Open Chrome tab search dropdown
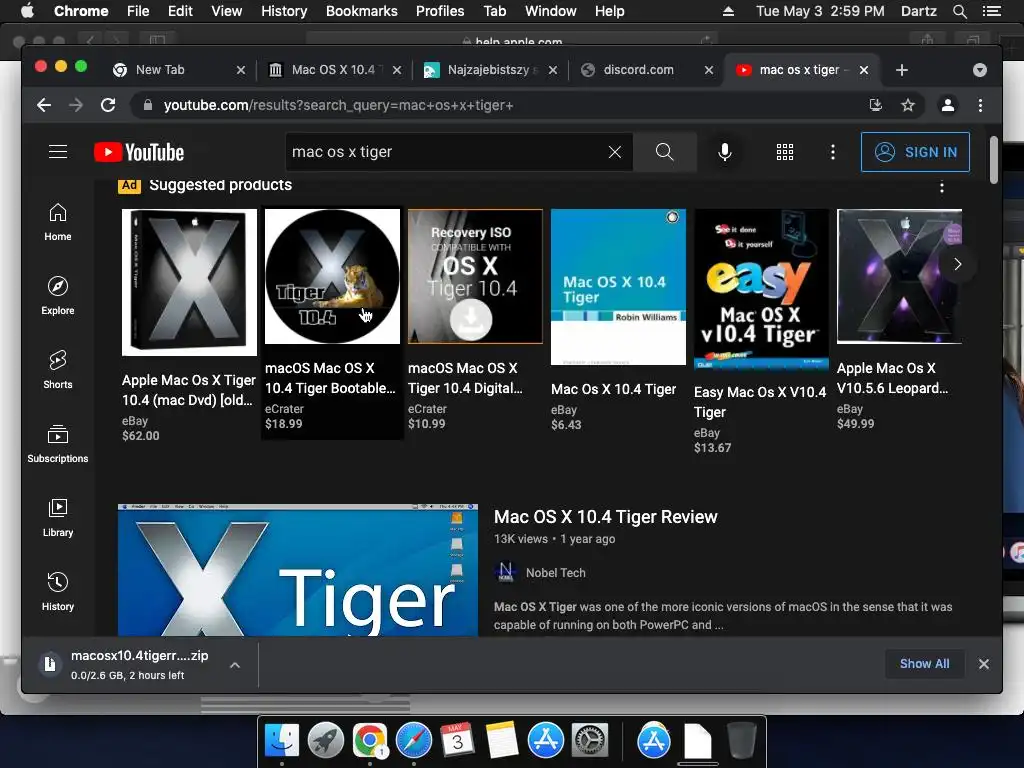The height and width of the screenshot is (768, 1024). [980, 70]
